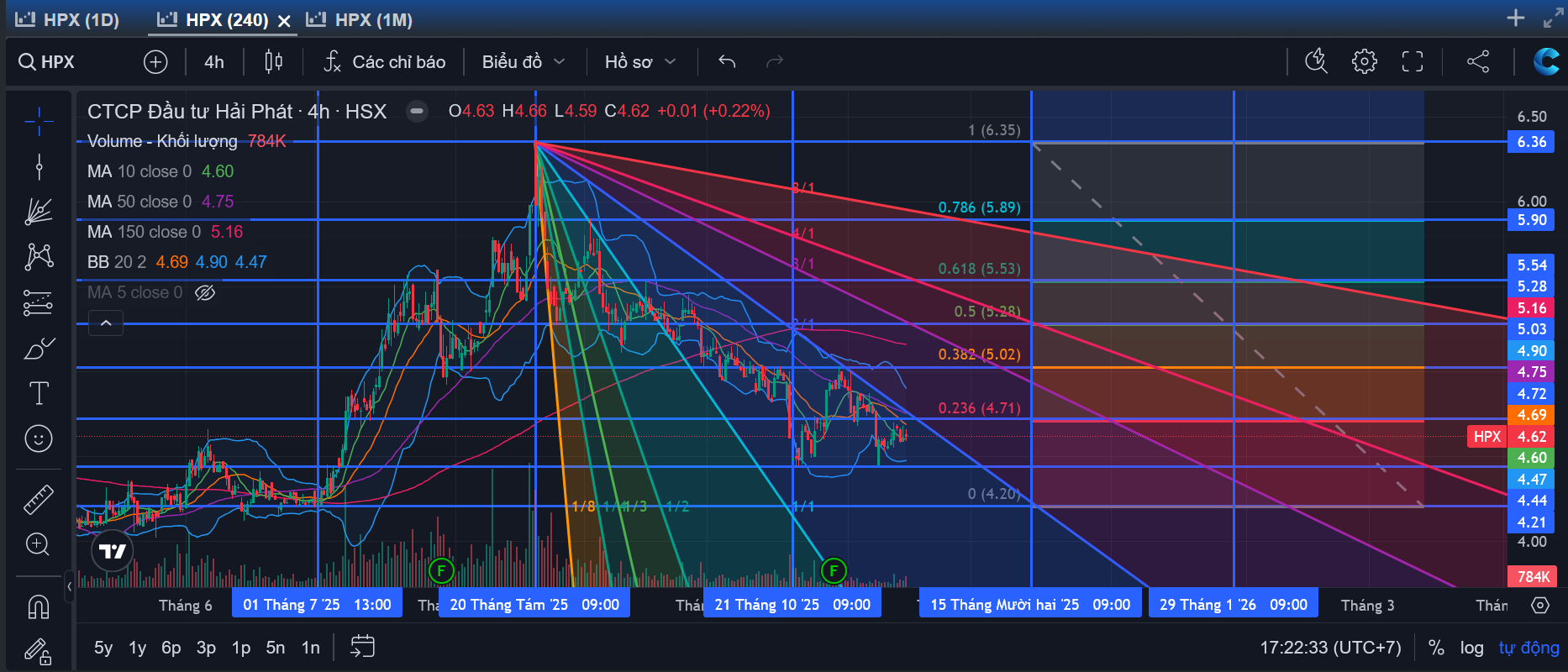Collapse the left drawing toolbar

[x=69, y=587]
